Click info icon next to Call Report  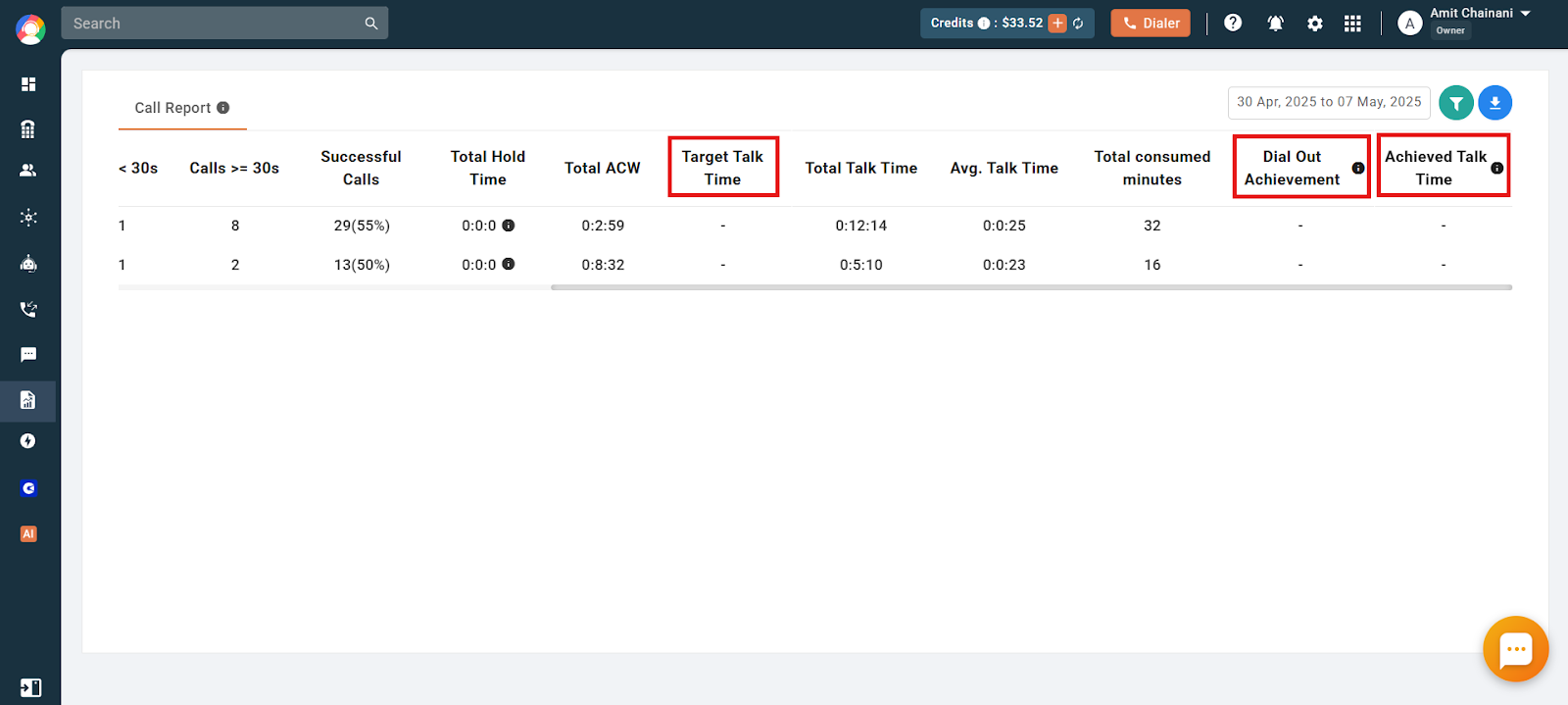(223, 108)
